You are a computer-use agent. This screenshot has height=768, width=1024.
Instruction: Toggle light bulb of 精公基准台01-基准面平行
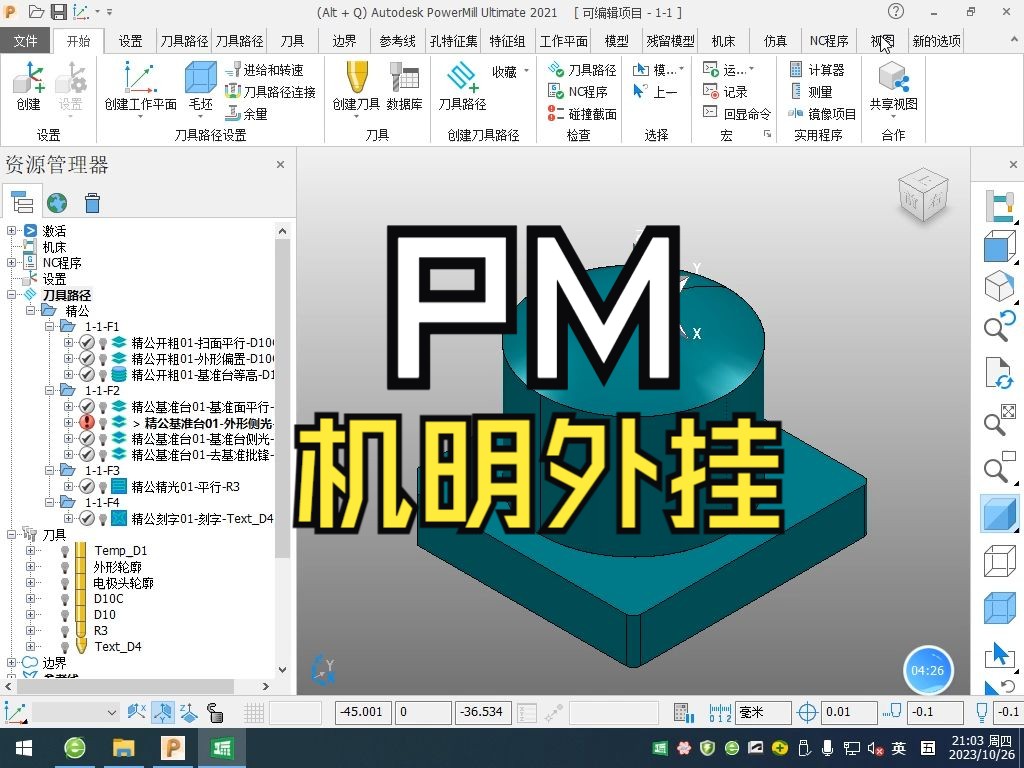[x=103, y=407]
